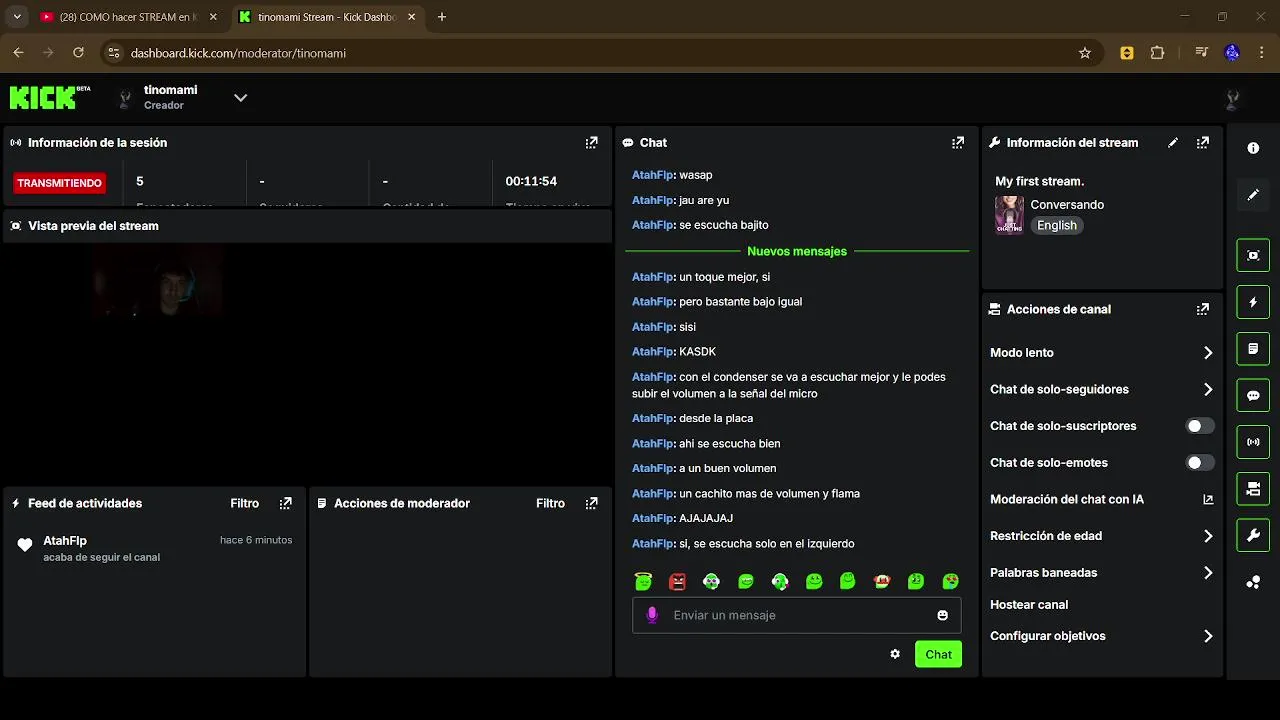This screenshot has height=720, width=1280.
Task: Expand Configurar objetivos options
Action: [1207, 636]
